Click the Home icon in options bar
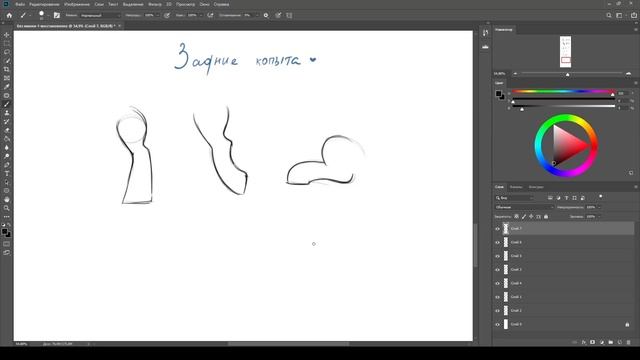This screenshot has width=640, height=360. (x=9, y=15)
